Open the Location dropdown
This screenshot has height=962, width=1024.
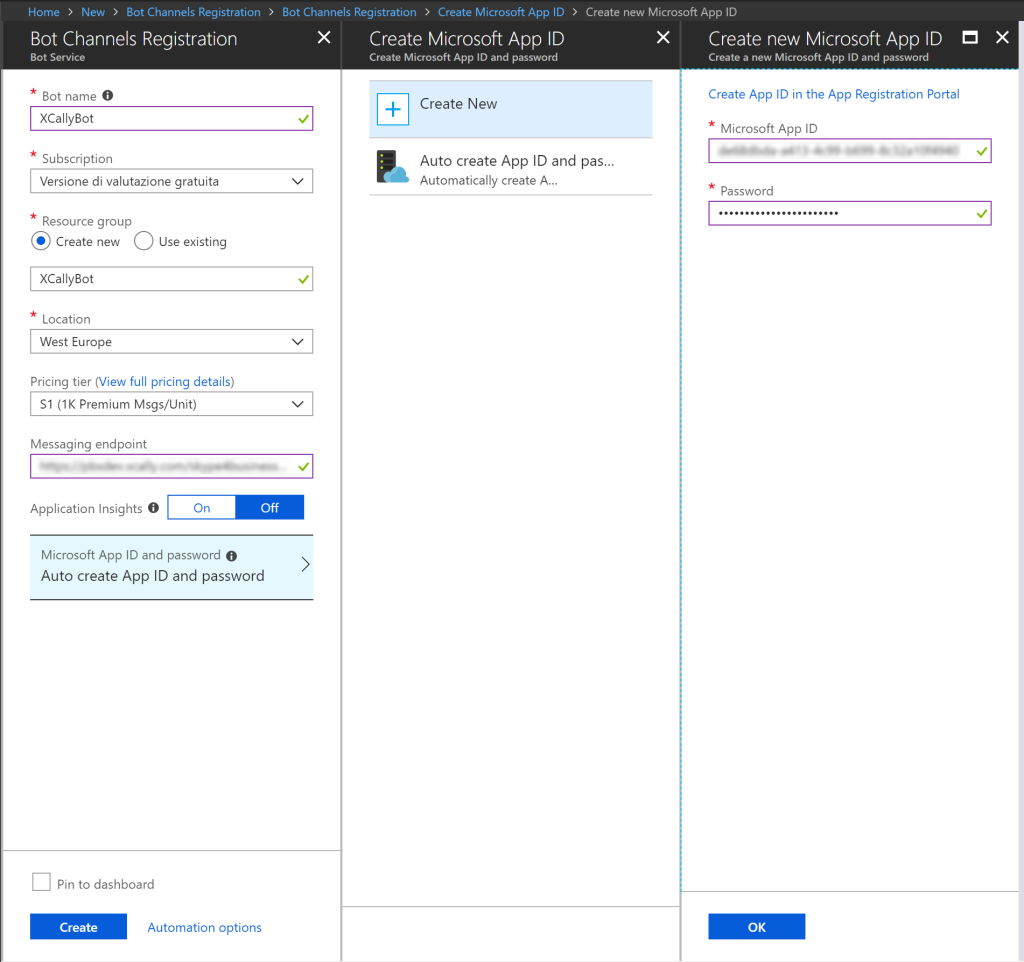172,342
